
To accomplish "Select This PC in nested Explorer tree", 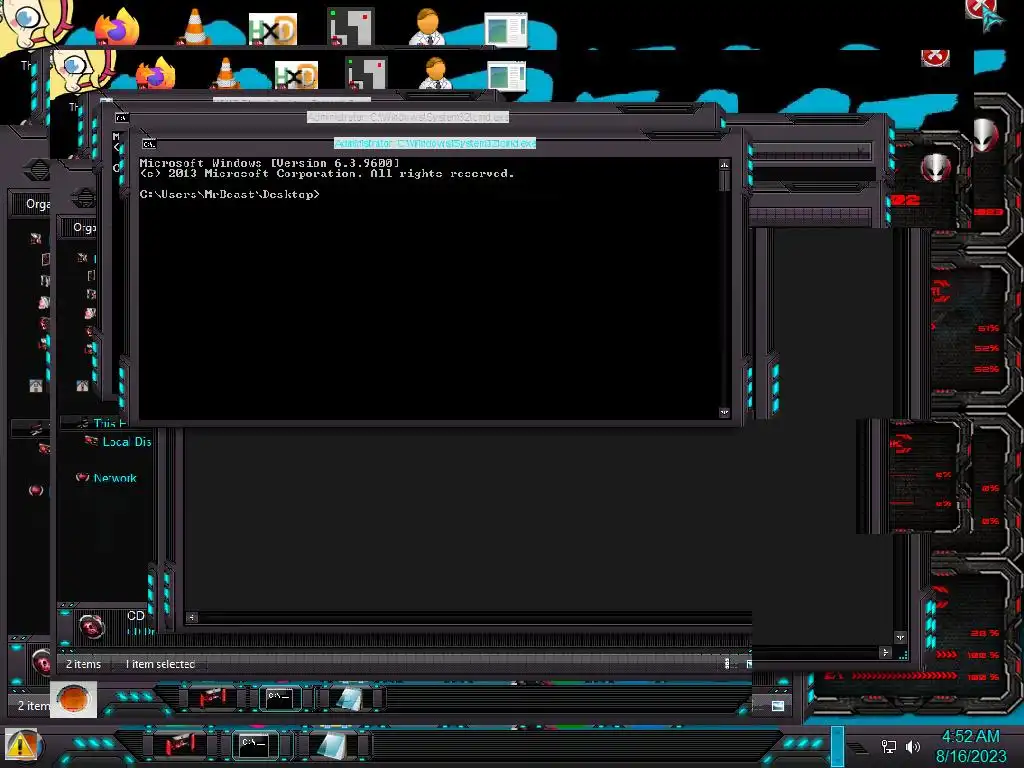I will click(109, 423).
